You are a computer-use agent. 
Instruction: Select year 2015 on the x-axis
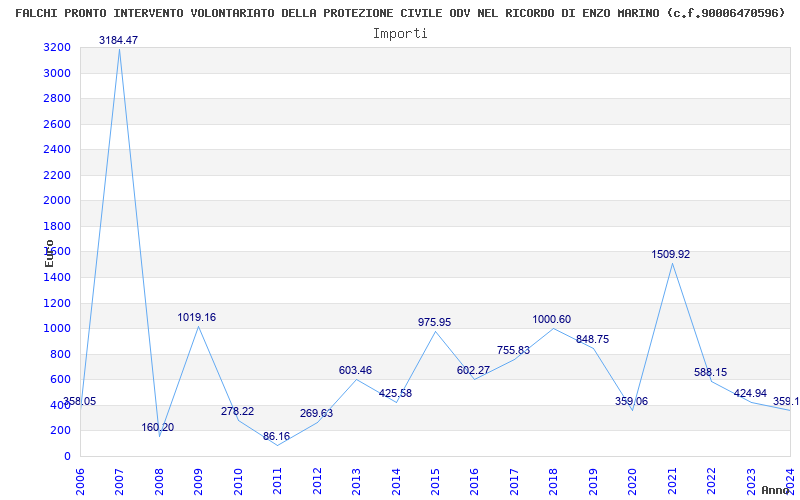pos(435,481)
